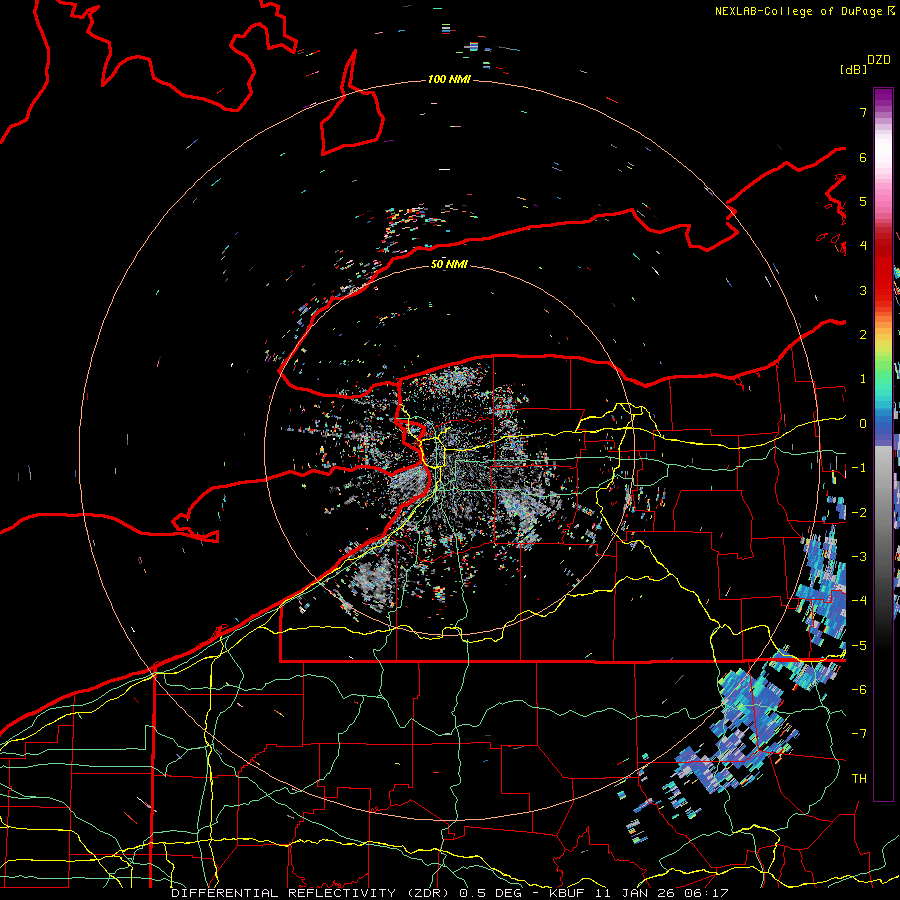Click the 100 NMI range ring label
The height and width of the screenshot is (900, 900).
click(449, 79)
